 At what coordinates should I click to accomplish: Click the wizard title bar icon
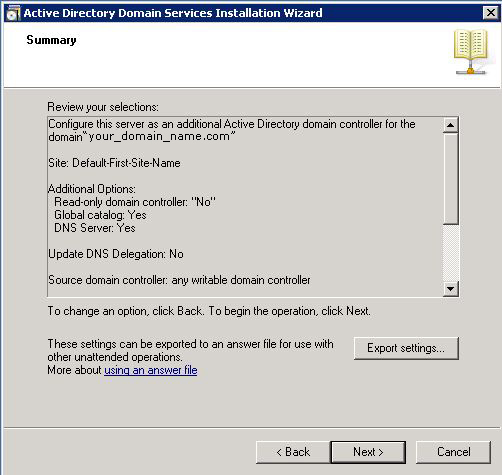pyautogui.click(x=13, y=13)
